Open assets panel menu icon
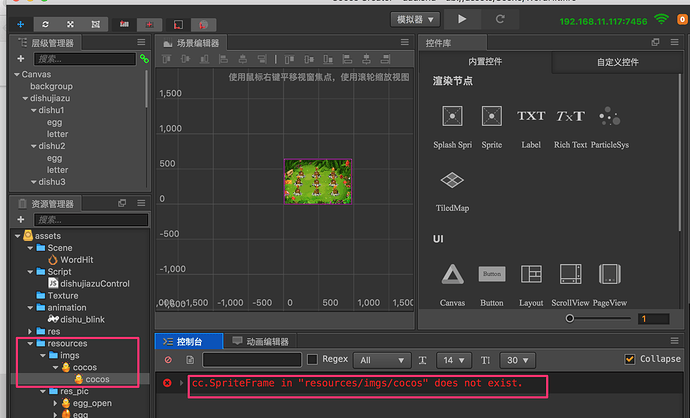The image size is (690, 418). tap(141, 203)
